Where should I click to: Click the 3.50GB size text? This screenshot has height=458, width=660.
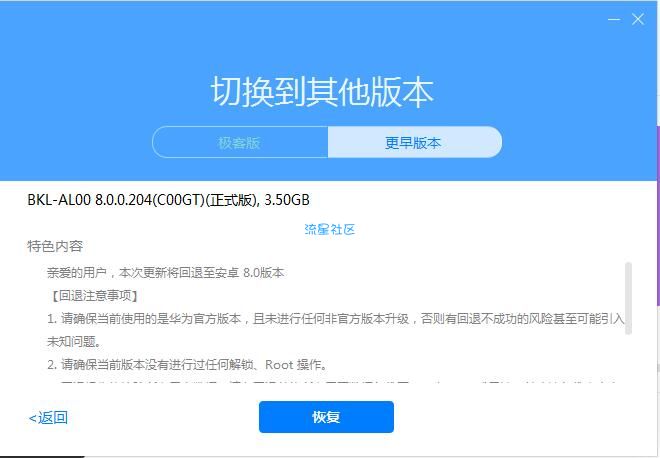[287, 200]
